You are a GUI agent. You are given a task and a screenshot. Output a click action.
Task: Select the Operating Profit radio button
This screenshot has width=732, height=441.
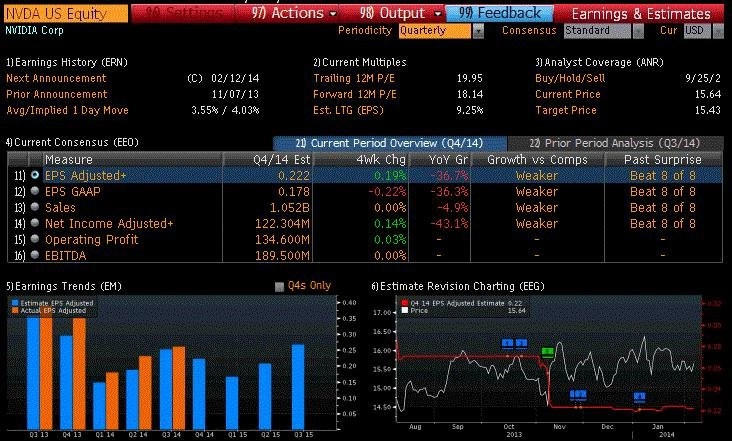point(35,239)
